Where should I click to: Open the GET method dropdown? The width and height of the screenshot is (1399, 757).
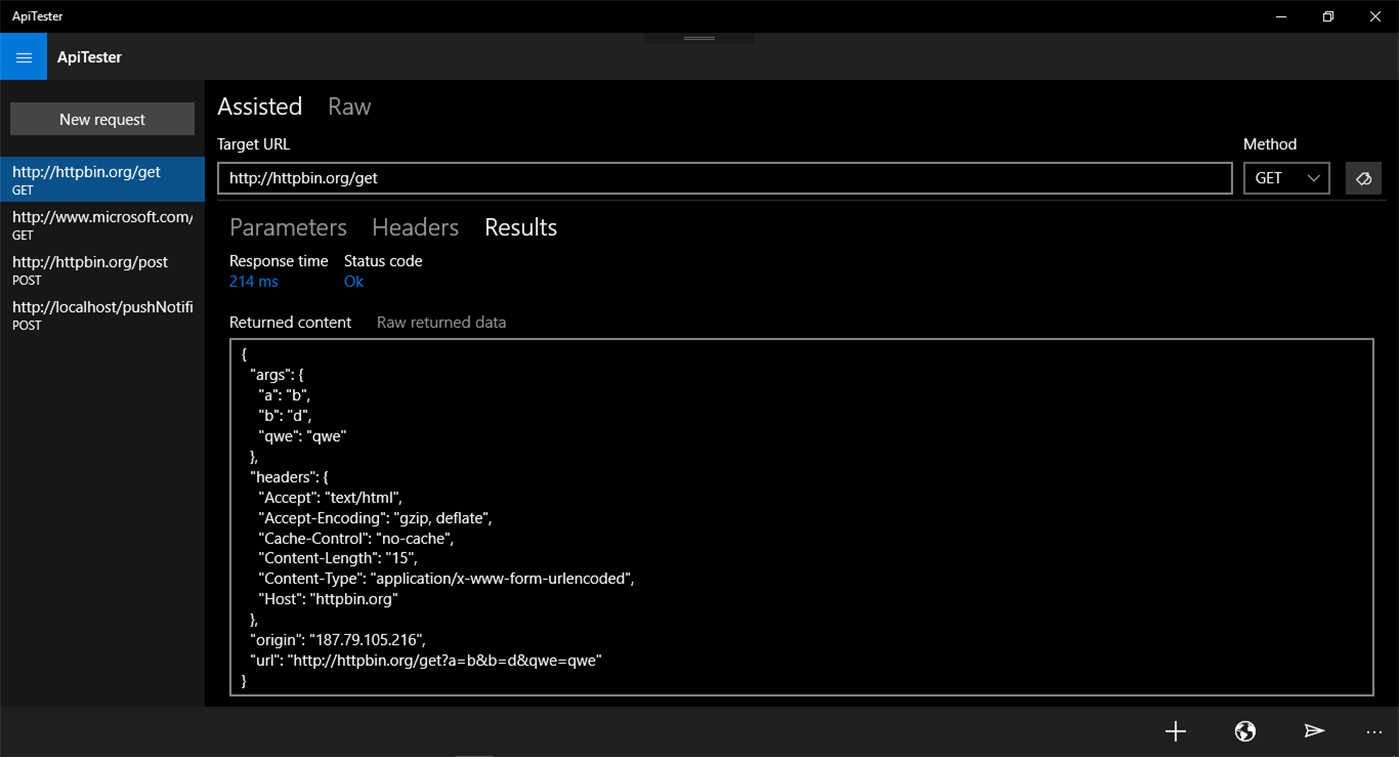click(1286, 178)
